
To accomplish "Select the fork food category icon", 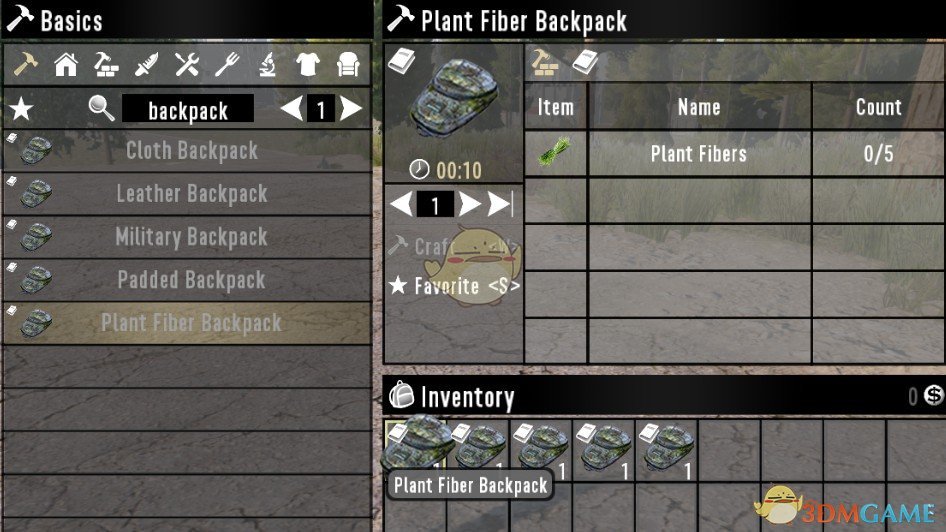I will tap(227, 64).
